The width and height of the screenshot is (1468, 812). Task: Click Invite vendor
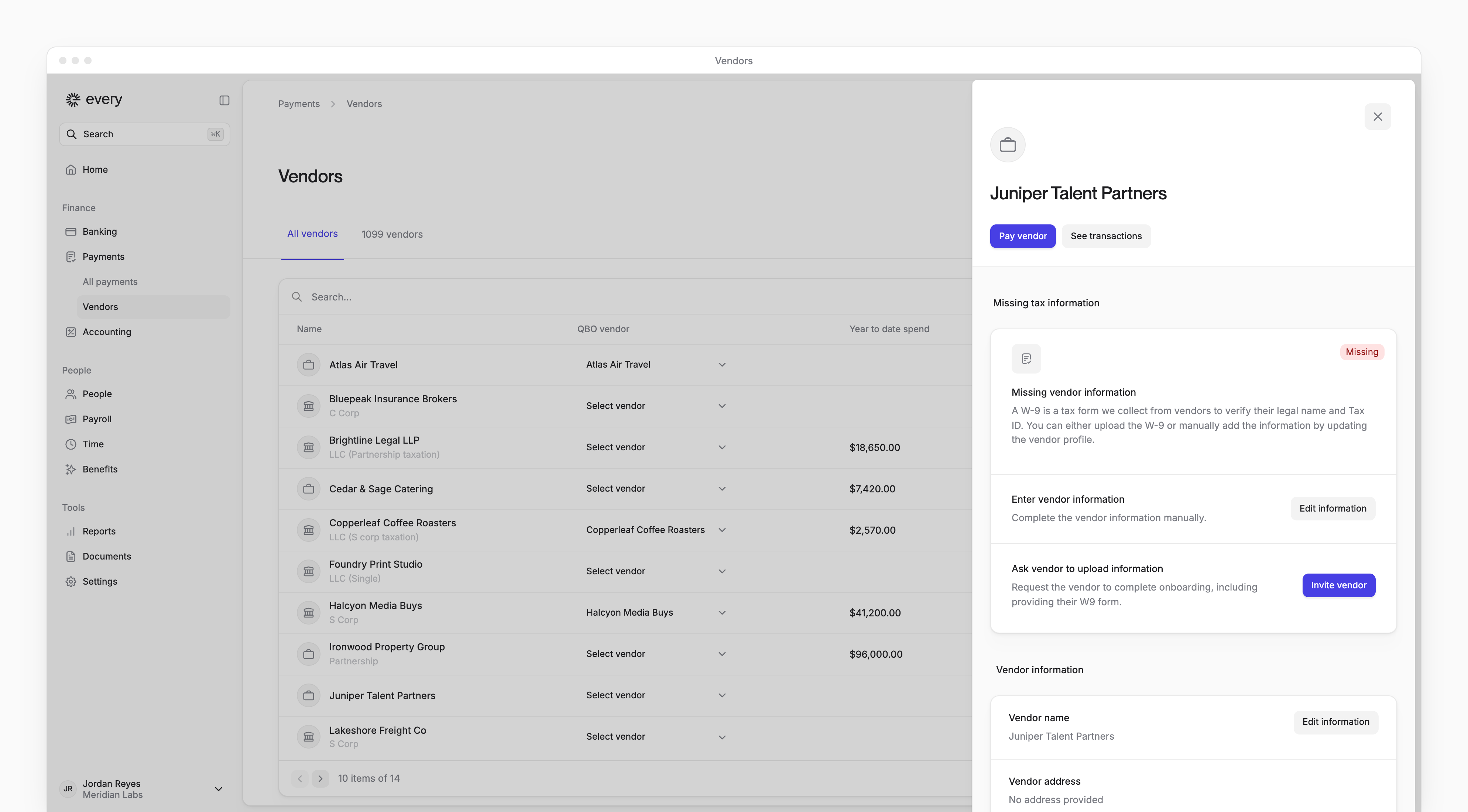coord(1339,585)
